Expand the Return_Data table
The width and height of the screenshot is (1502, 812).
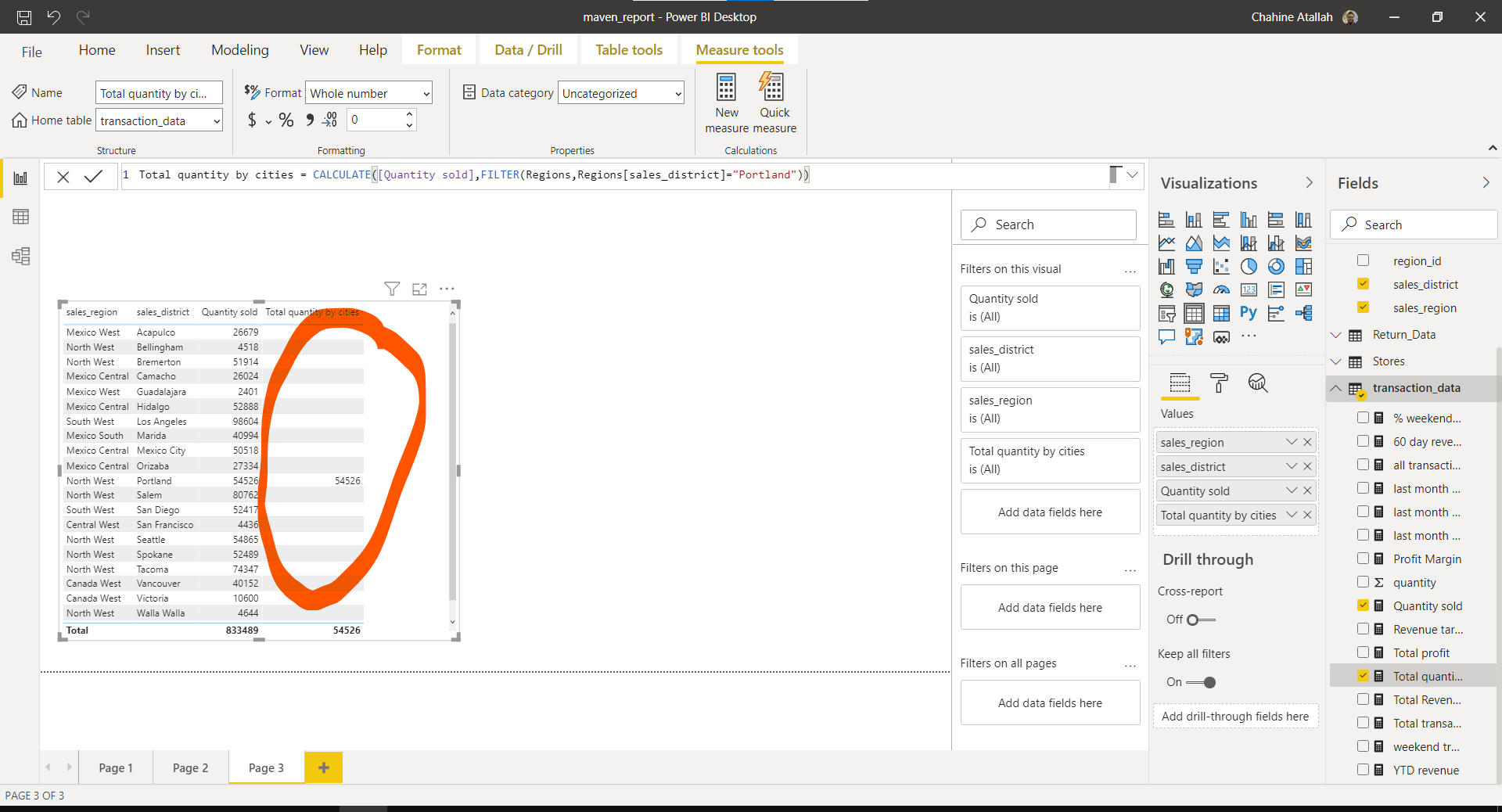pyautogui.click(x=1336, y=335)
